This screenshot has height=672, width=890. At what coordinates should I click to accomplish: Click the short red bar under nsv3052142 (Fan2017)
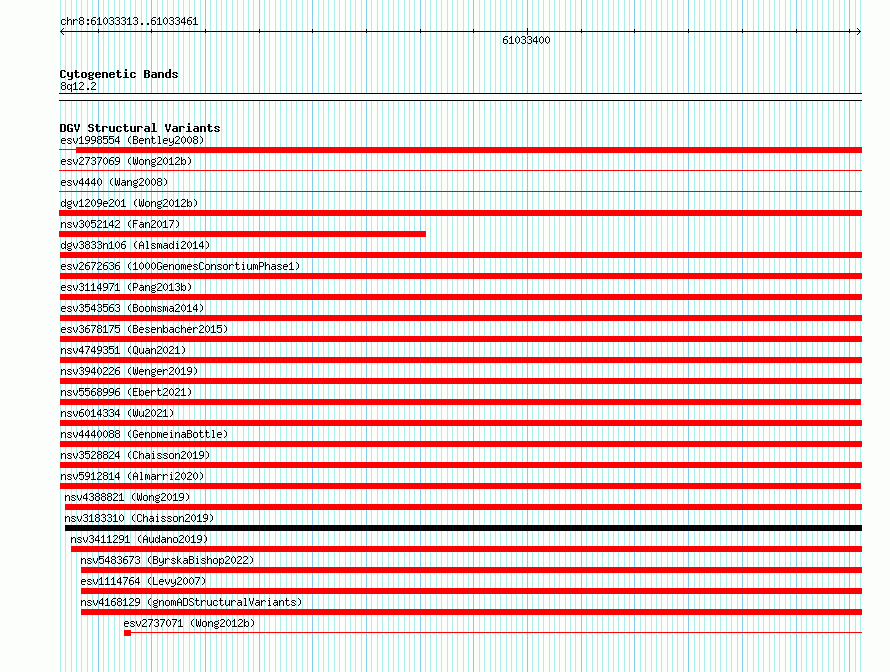coord(242,234)
